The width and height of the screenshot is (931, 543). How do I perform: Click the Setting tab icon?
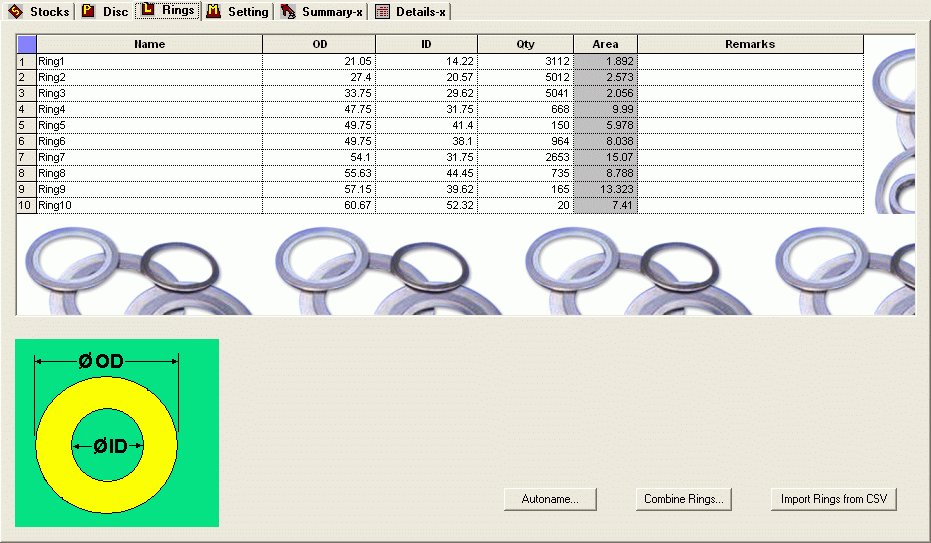click(x=213, y=11)
